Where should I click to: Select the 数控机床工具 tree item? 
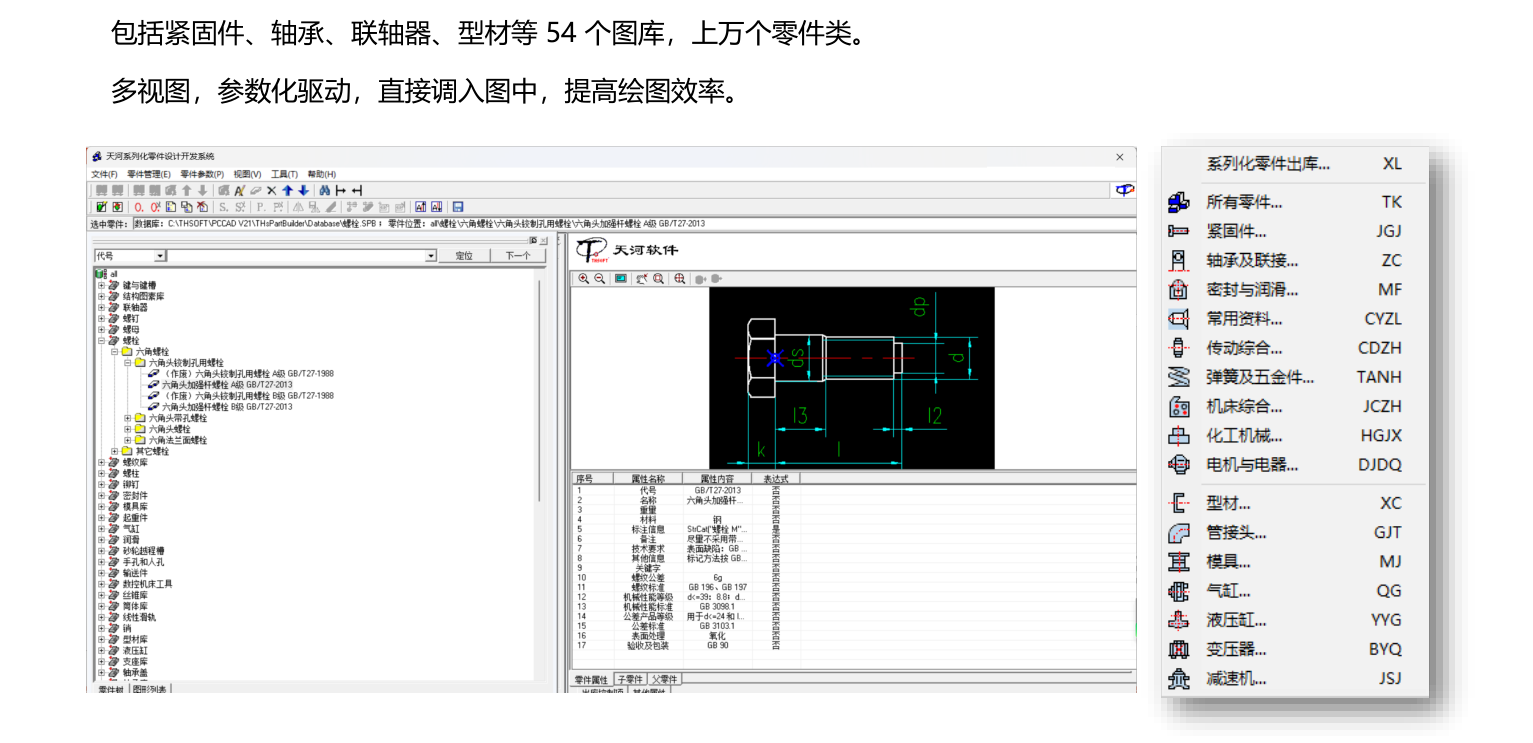(147, 583)
